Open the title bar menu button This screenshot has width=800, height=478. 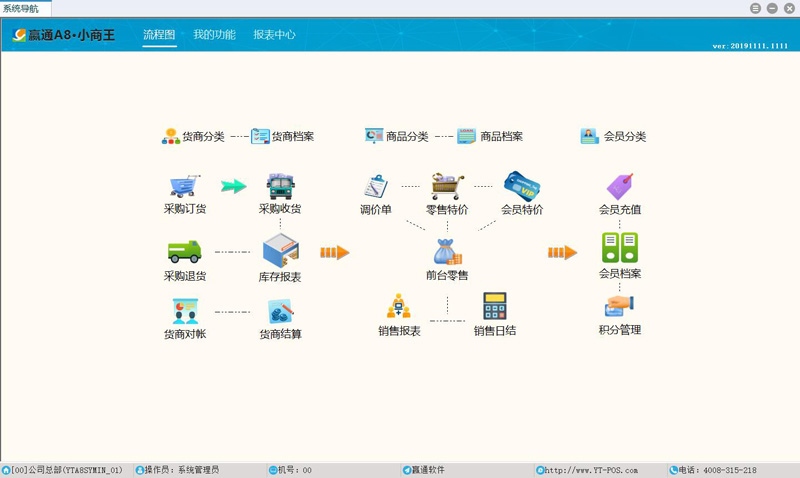click(x=755, y=8)
